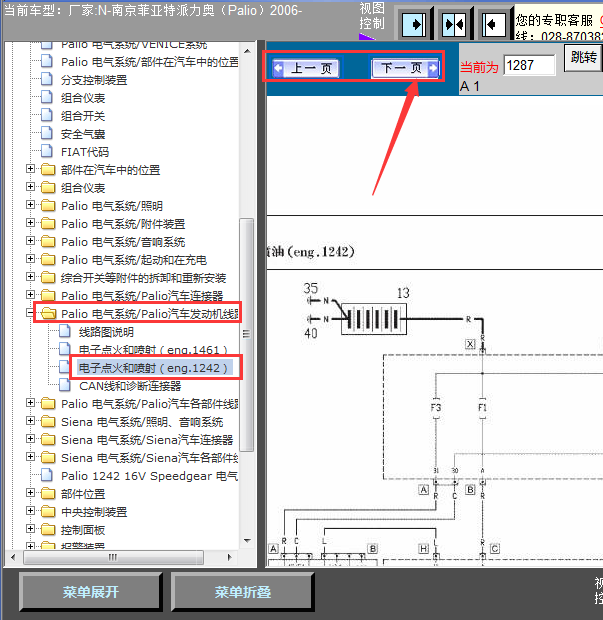This screenshot has height=620, width=603.
Task: Go to next page (下一页)
Action: (405, 68)
